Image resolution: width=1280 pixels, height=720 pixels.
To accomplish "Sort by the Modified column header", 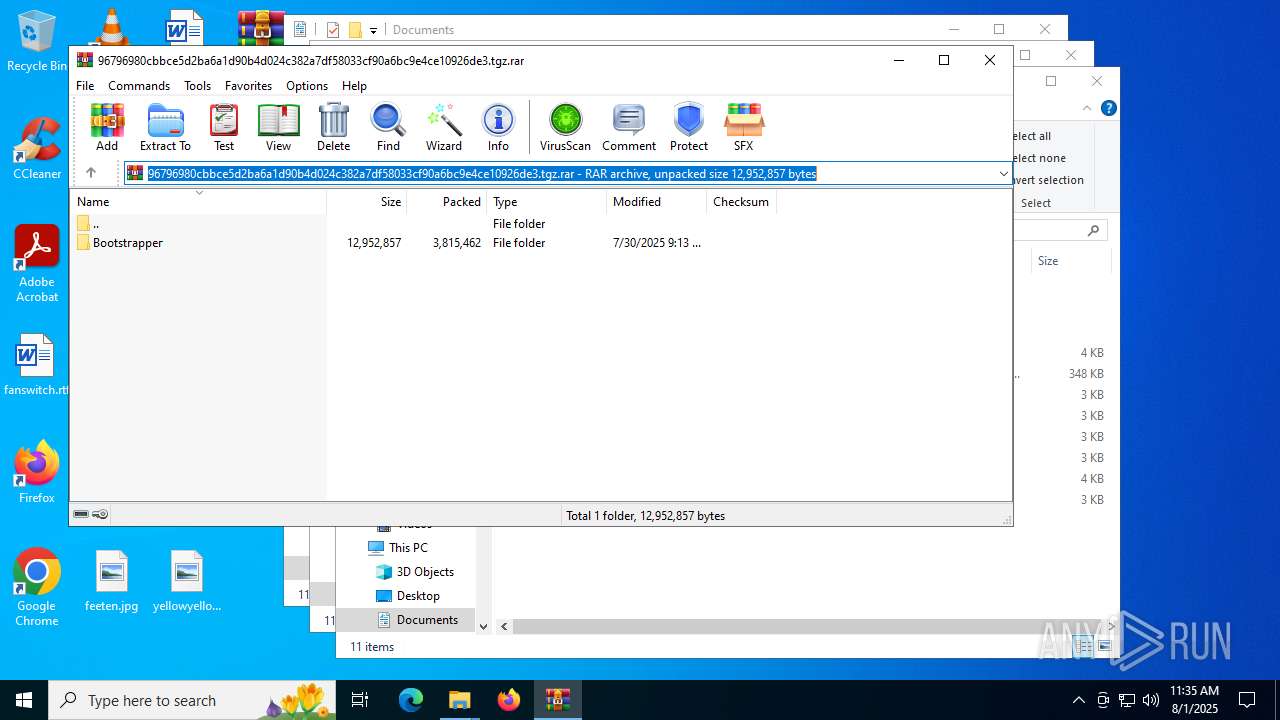I will point(657,202).
